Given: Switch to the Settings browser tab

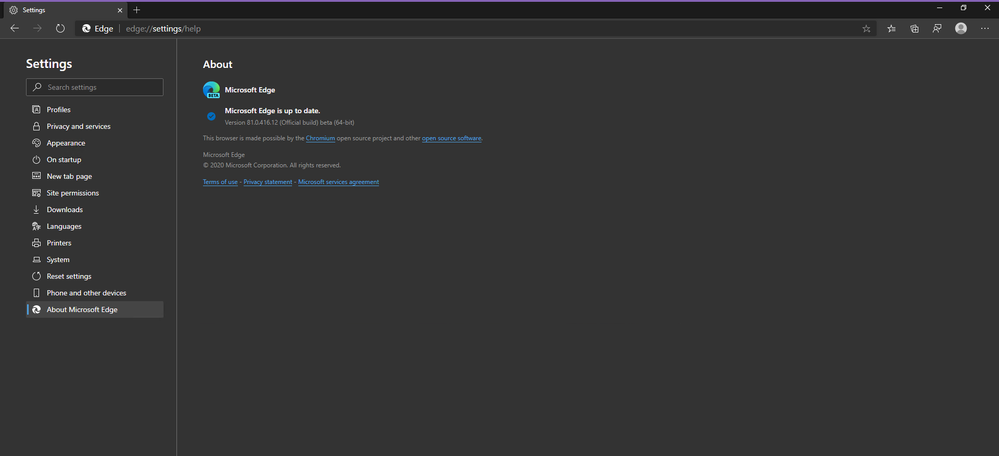Looking at the screenshot, I should [x=64, y=10].
